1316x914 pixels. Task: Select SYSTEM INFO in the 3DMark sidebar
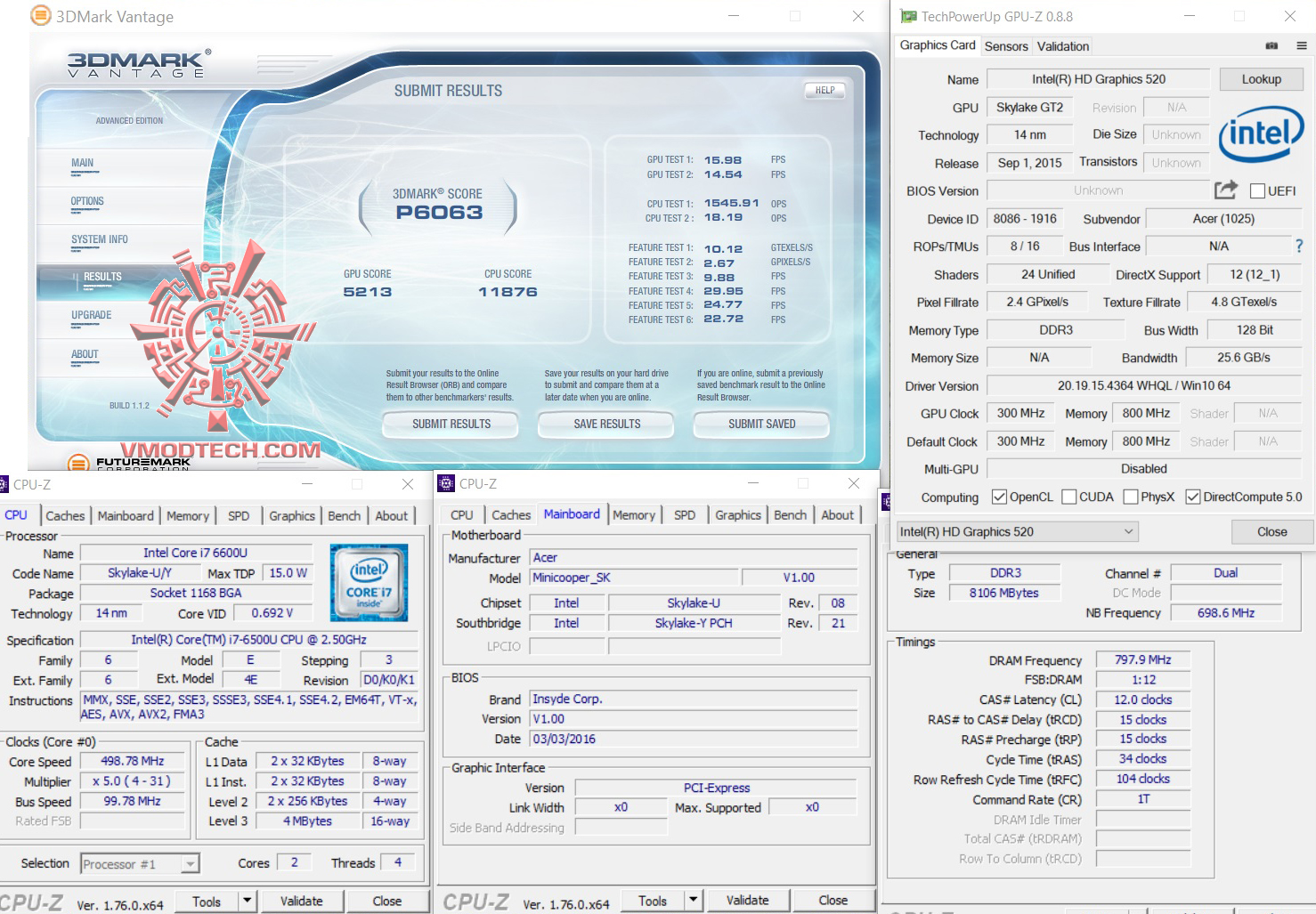point(100,240)
